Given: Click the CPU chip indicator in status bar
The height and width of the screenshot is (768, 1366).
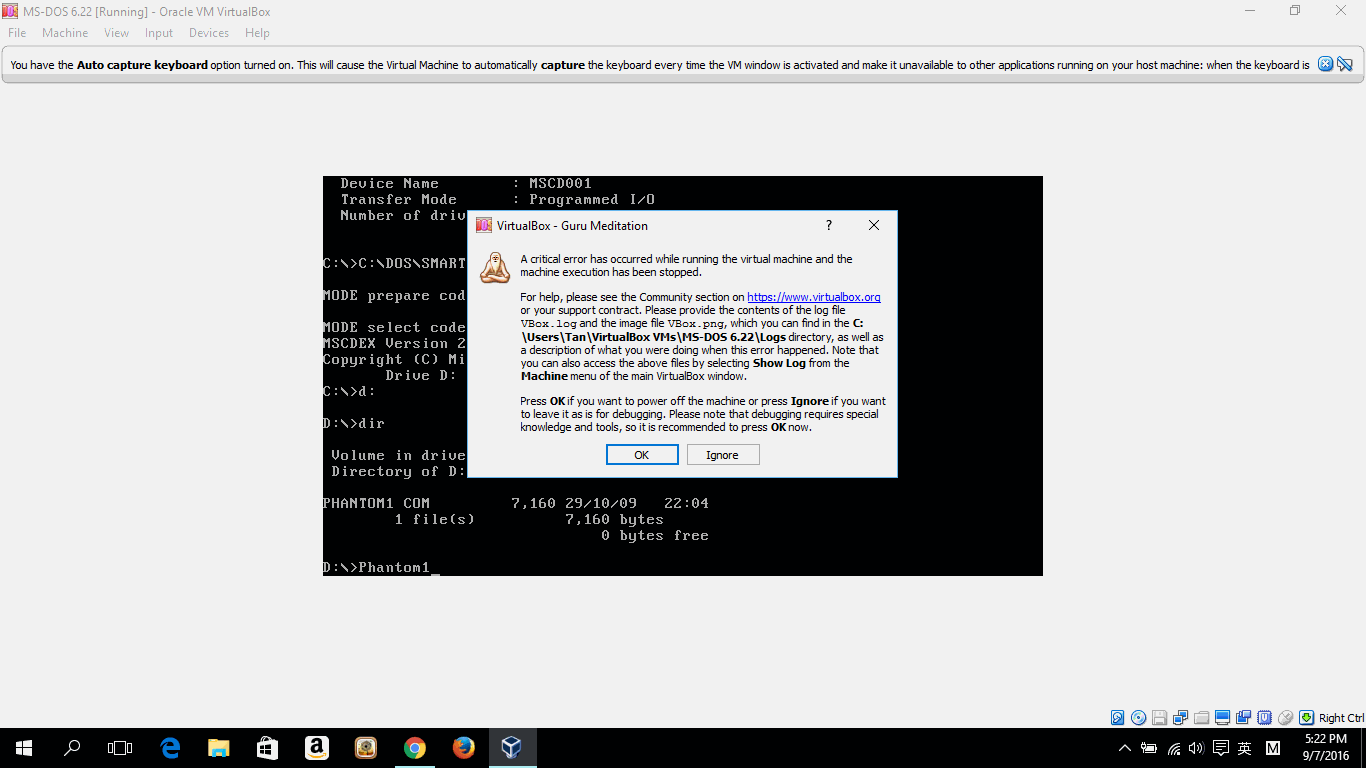Looking at the screenshot, I should pyautogui.click(x=1265, y=718).
